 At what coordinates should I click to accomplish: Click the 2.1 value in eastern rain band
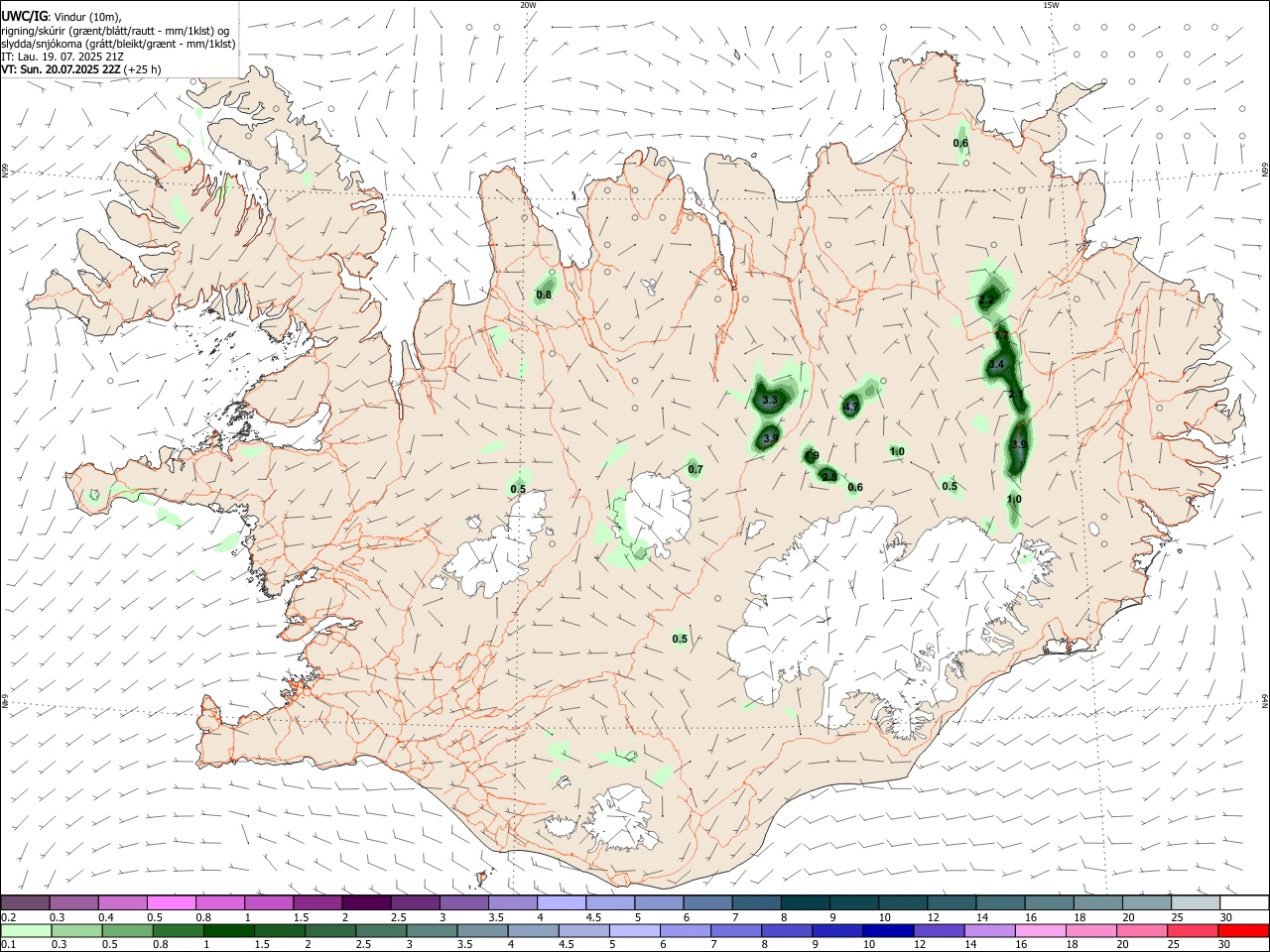(1016, 395)
